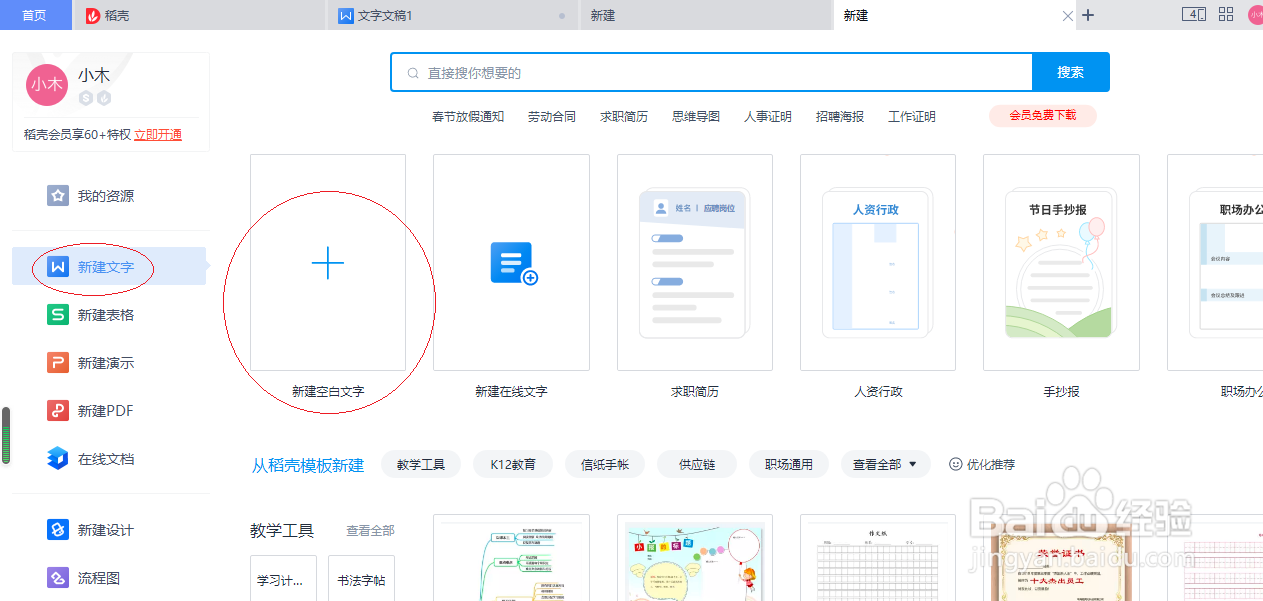Click the 新建在线文字 document icon
Screen dimensions: 1263x601
point(514,264)
